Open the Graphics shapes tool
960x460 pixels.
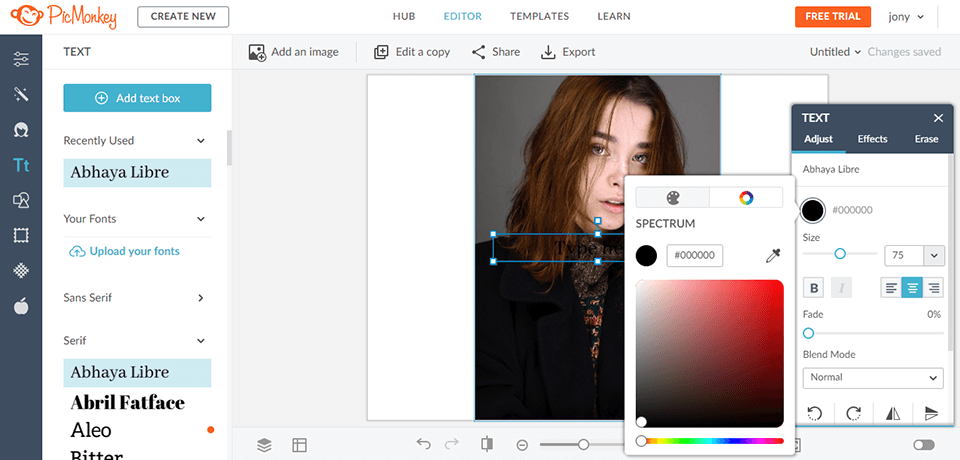[21, 201]
